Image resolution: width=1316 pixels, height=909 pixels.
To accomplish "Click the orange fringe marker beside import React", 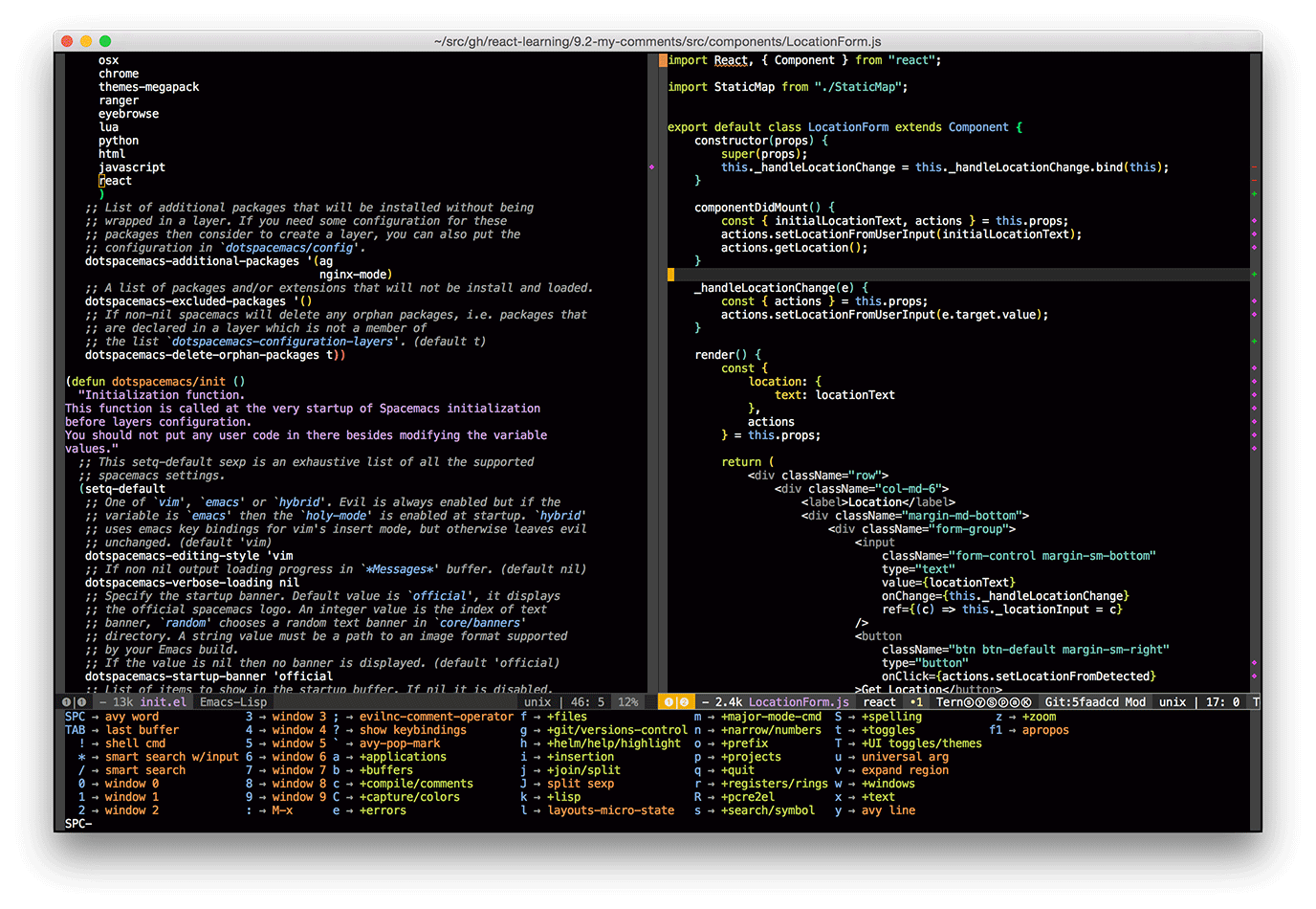I will (663, 60).
